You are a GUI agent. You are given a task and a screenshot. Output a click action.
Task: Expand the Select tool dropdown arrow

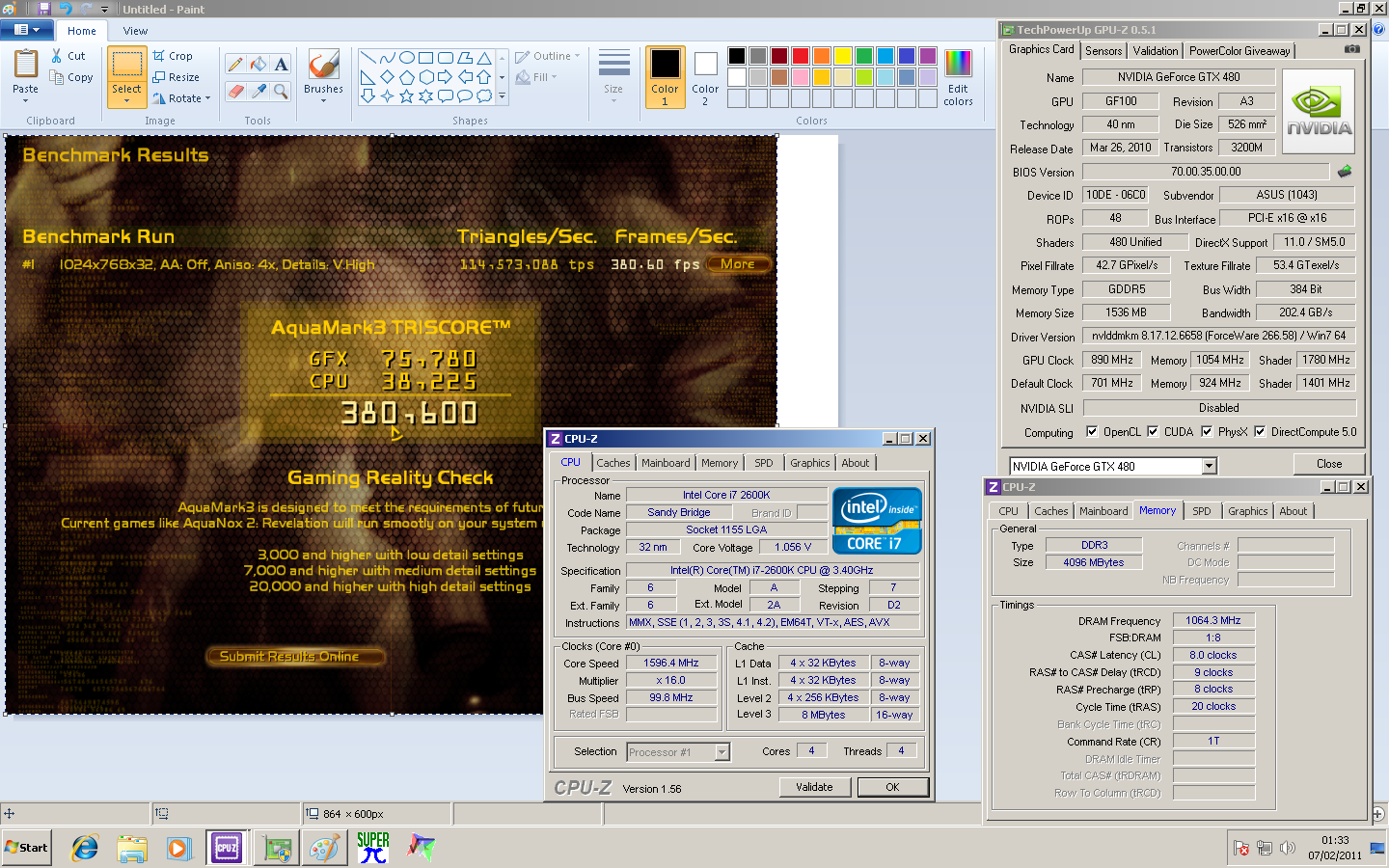click(x=126, y=100)
